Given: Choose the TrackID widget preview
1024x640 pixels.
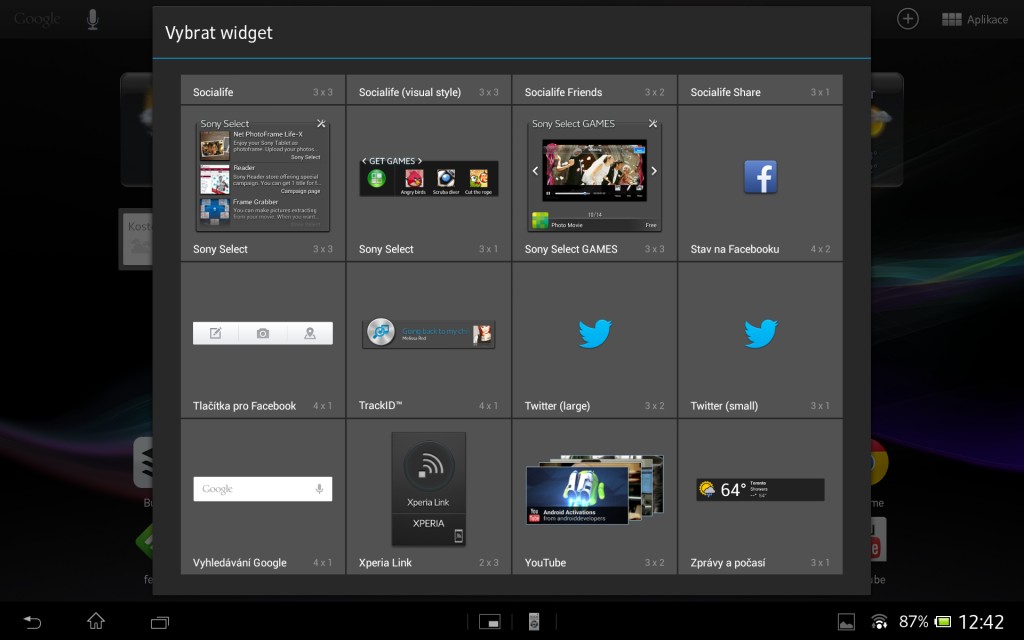Looking at the screenshot, I should [428, 333].
